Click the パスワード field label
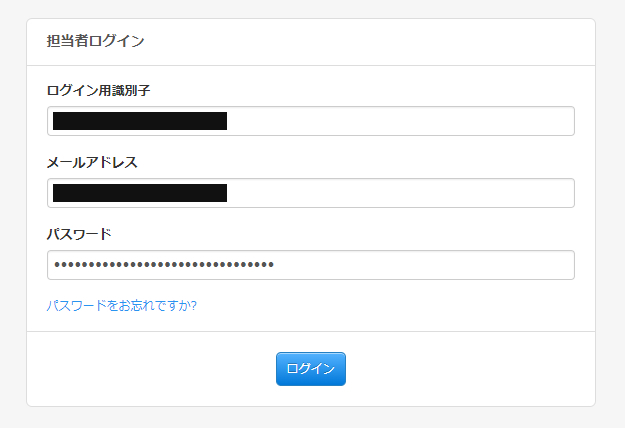 (78, 234)
